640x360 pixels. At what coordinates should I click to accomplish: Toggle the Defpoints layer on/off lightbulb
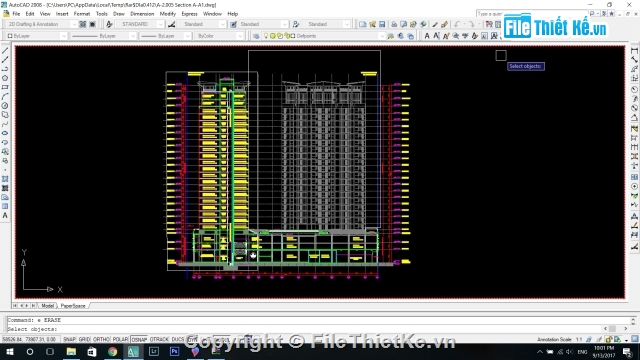[266, 36]
